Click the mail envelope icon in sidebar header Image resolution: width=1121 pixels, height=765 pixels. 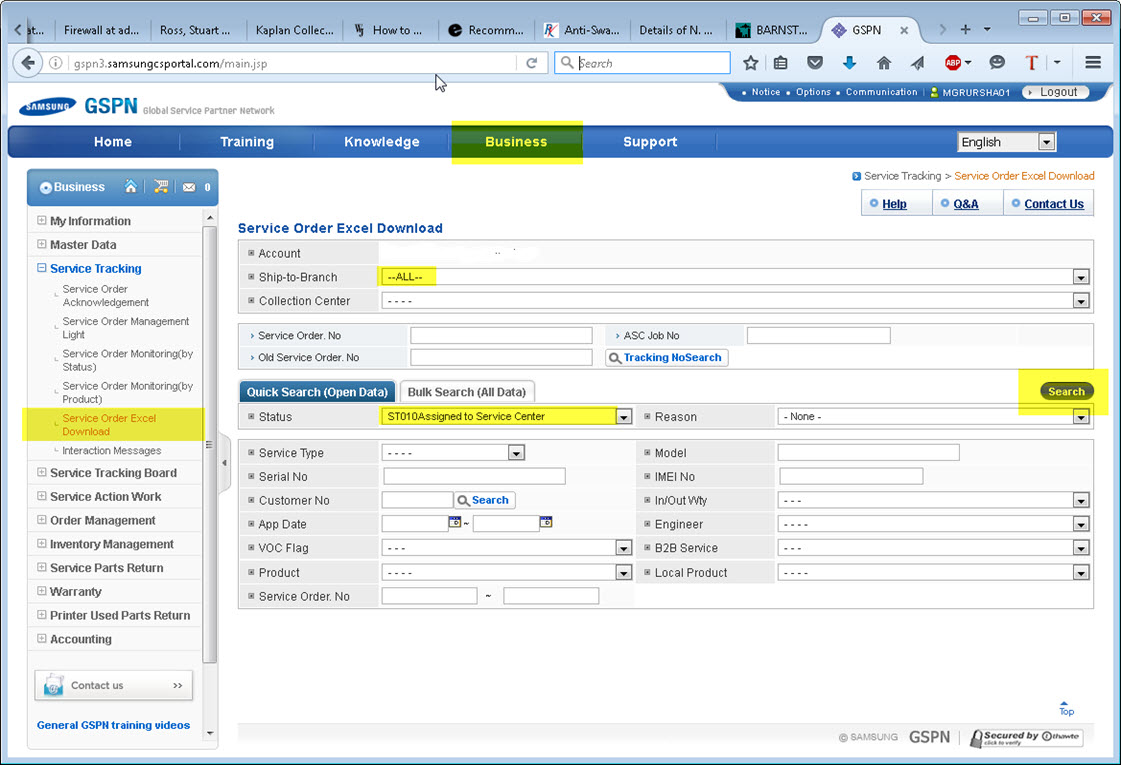click(x=188, y=187)
